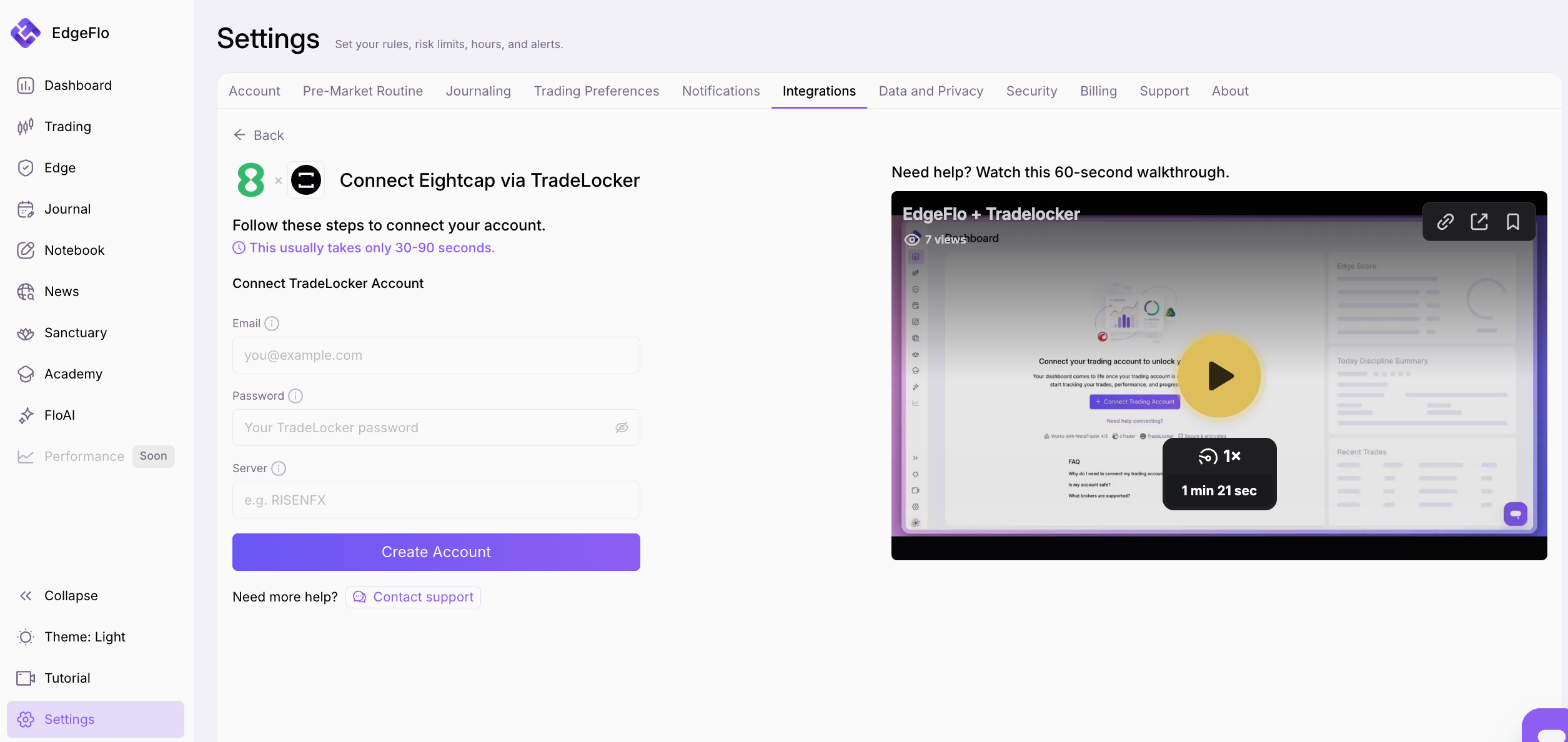Select the Notifications tab
Viewport: 1568px width, 742px height.
coord(721,91)
